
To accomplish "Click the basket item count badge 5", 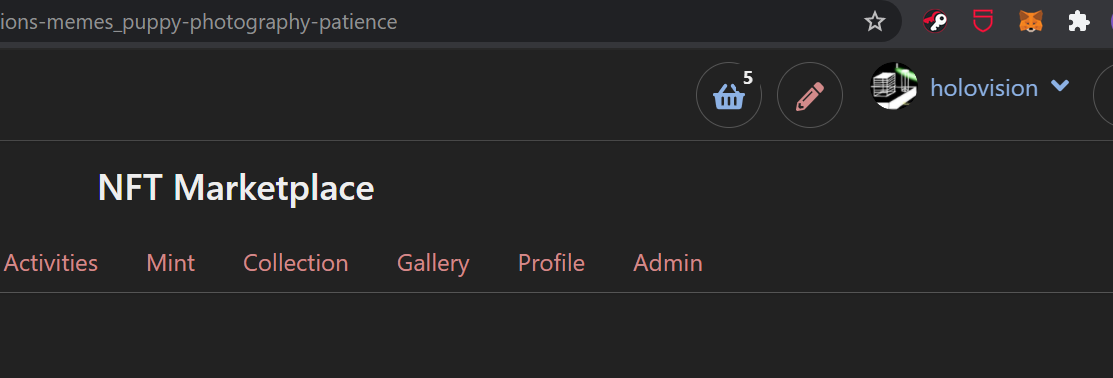I will coord(747,78).
